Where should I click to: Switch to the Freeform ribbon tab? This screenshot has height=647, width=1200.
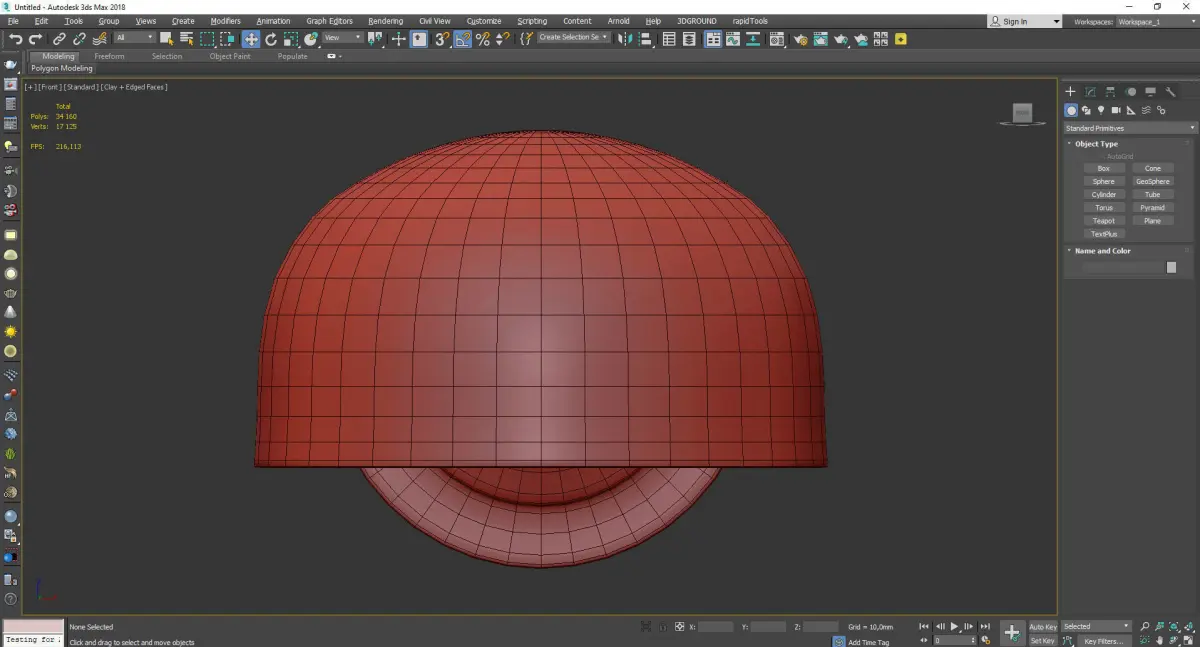pos(109,56)
